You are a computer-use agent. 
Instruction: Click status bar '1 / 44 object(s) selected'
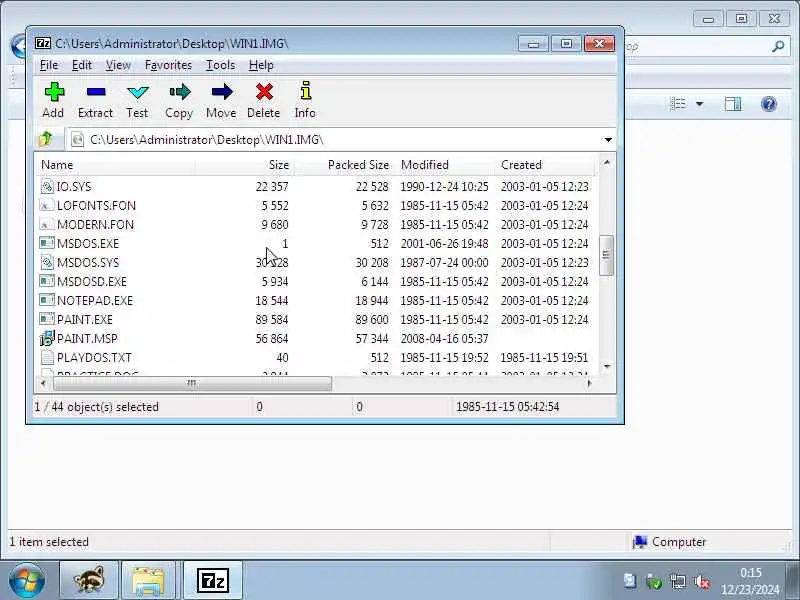96,407
